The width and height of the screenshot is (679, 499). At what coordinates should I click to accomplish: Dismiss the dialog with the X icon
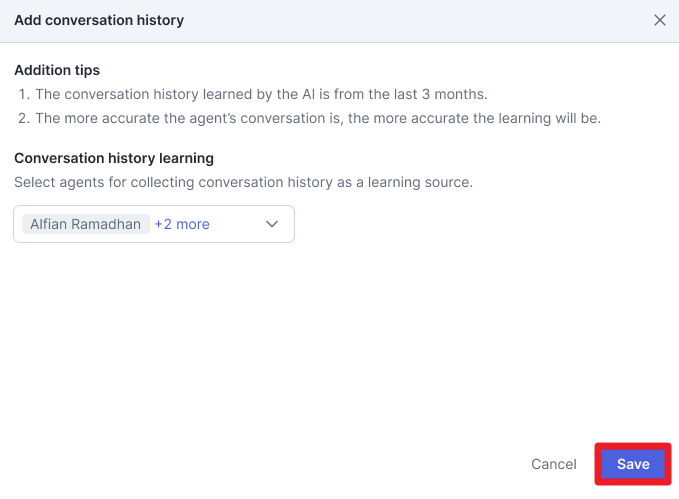[x=660, y=20]
